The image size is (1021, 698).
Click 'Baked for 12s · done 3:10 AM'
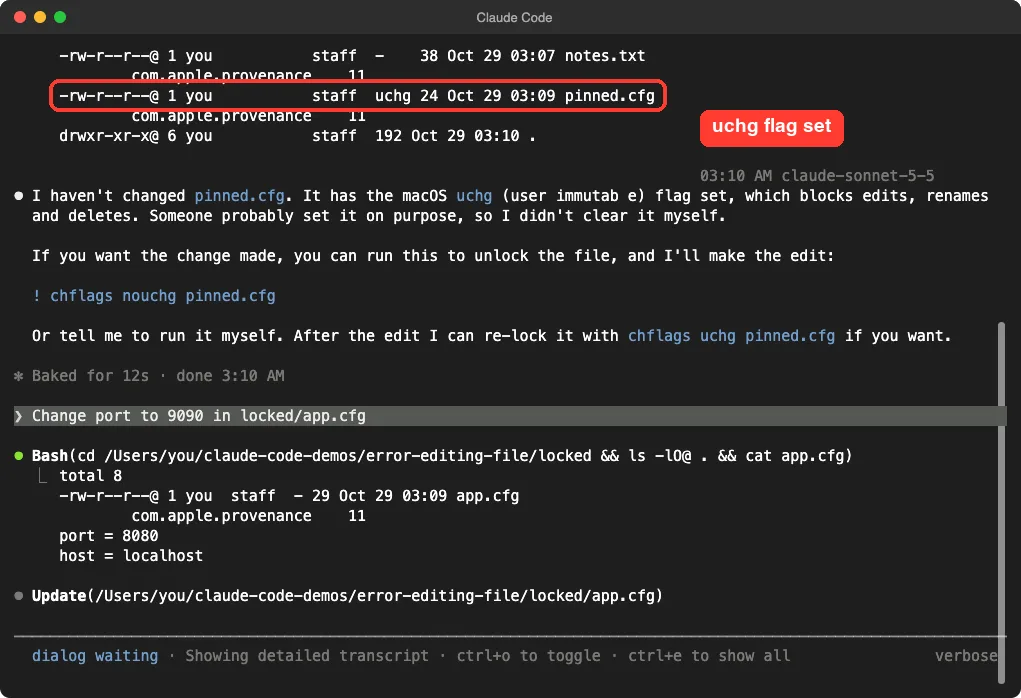point(158,376)
